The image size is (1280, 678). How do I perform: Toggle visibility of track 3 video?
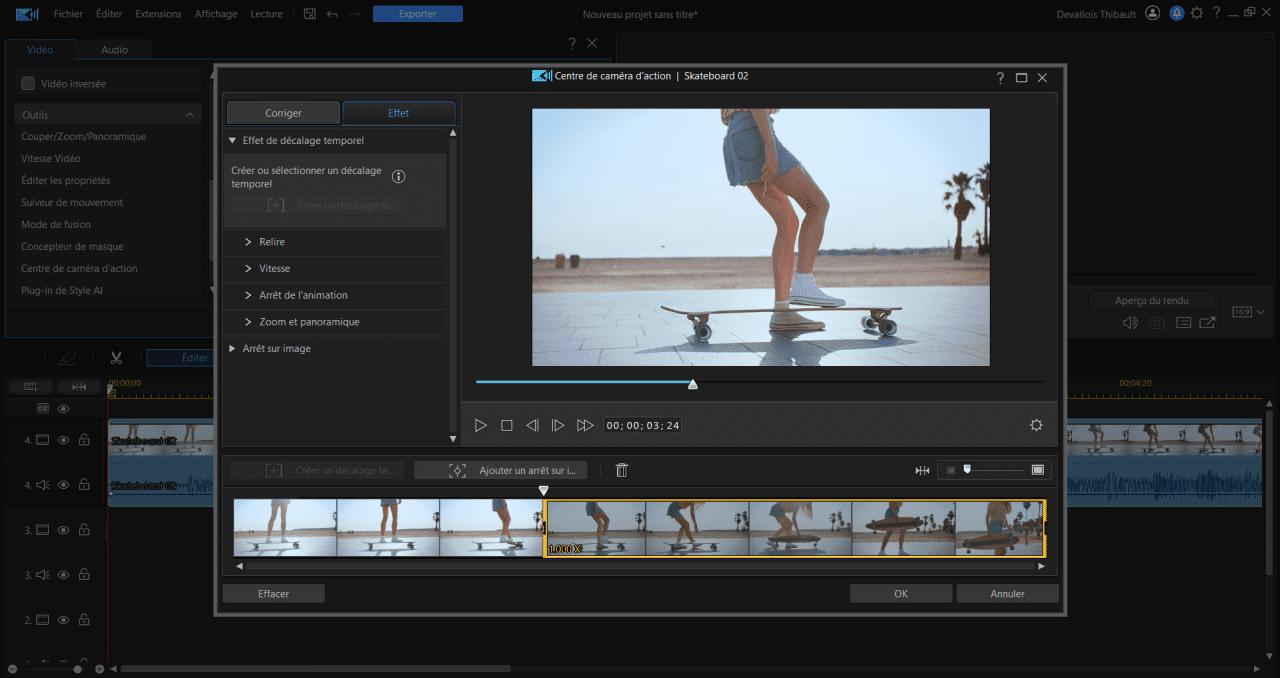(63, 529)
